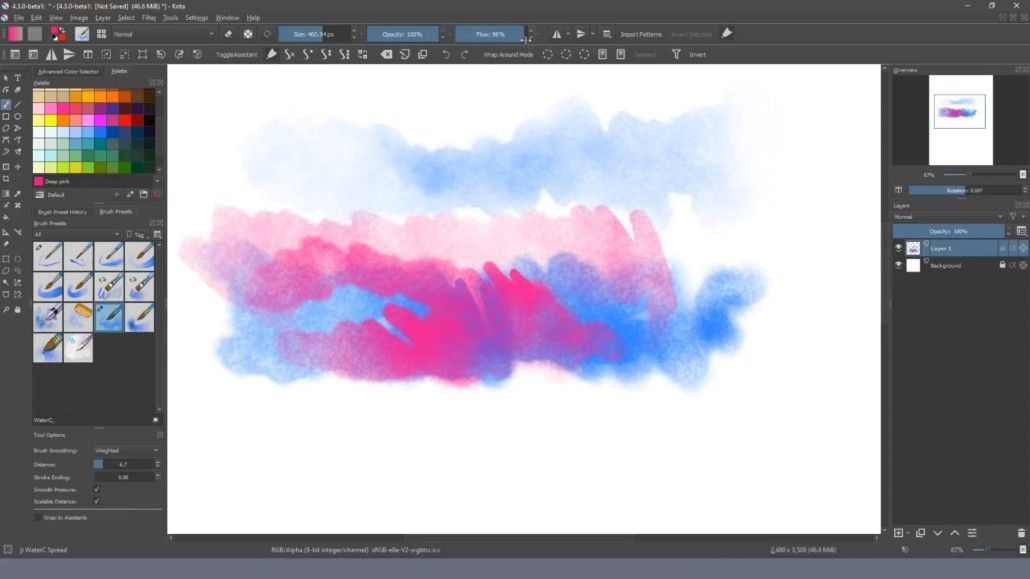1030x579 pixels.
Task: Open the Normal blending mode dropdown in toolbar
Action: [163, 34]
